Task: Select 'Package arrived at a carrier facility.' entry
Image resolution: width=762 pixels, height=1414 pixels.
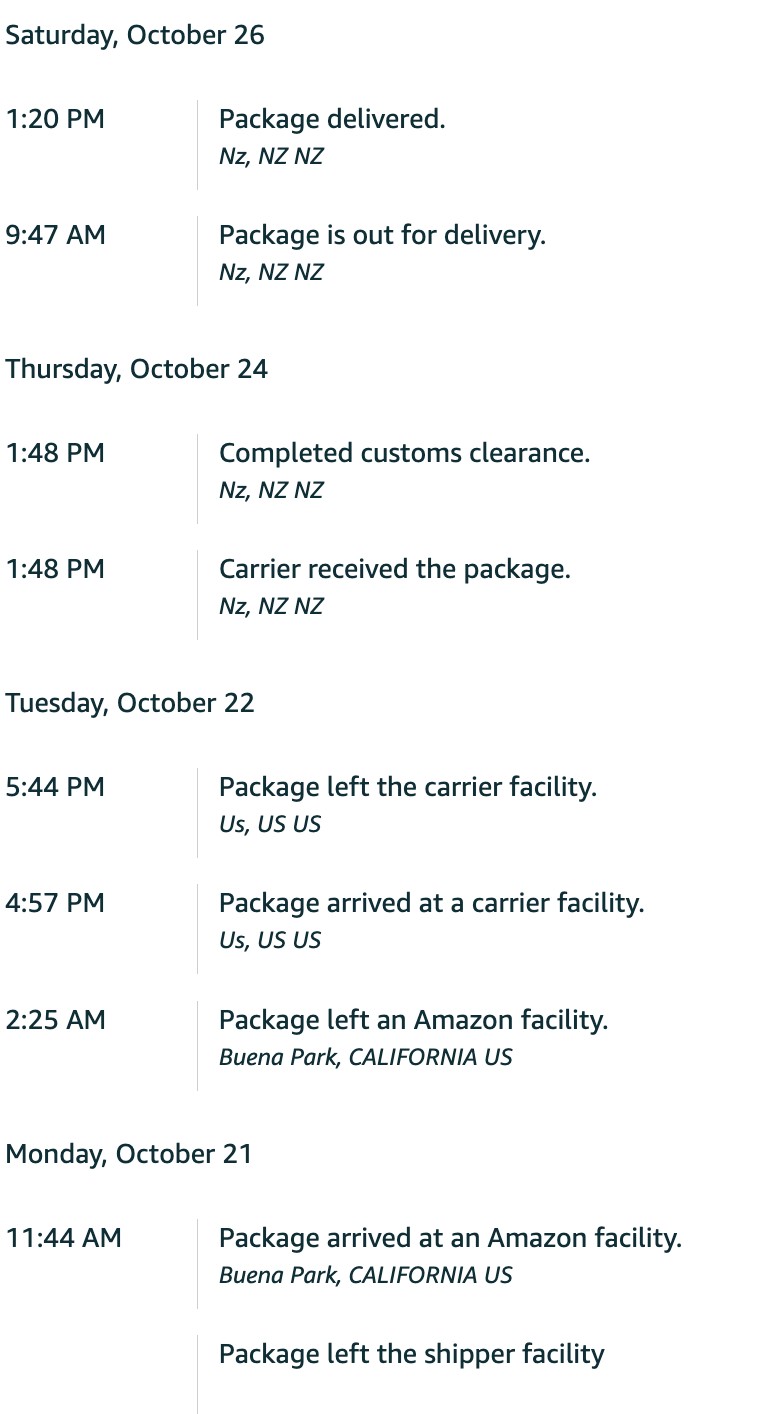Action: pyautogui.click(x=431, y=903)
